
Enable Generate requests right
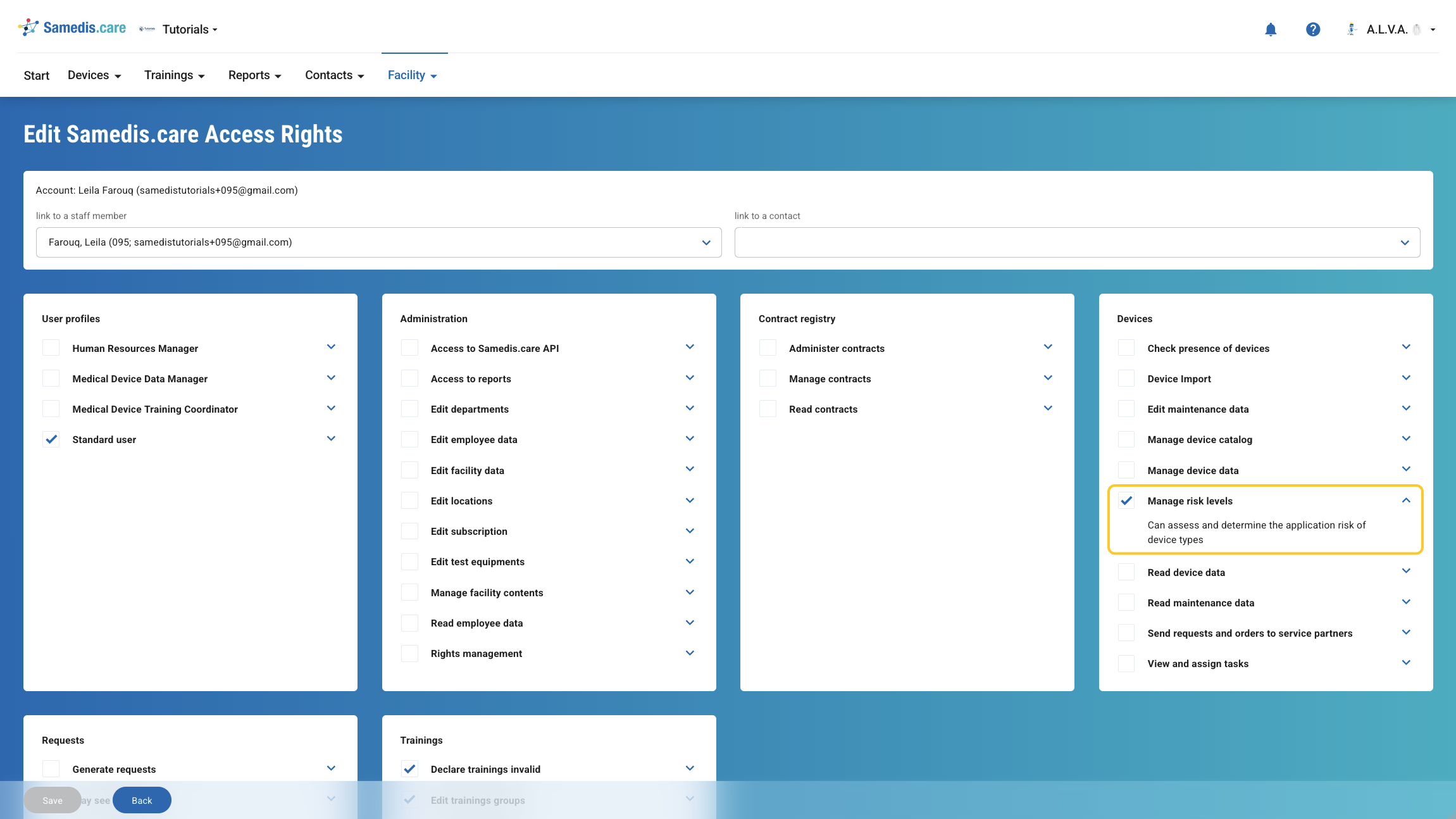coord(51,768)
